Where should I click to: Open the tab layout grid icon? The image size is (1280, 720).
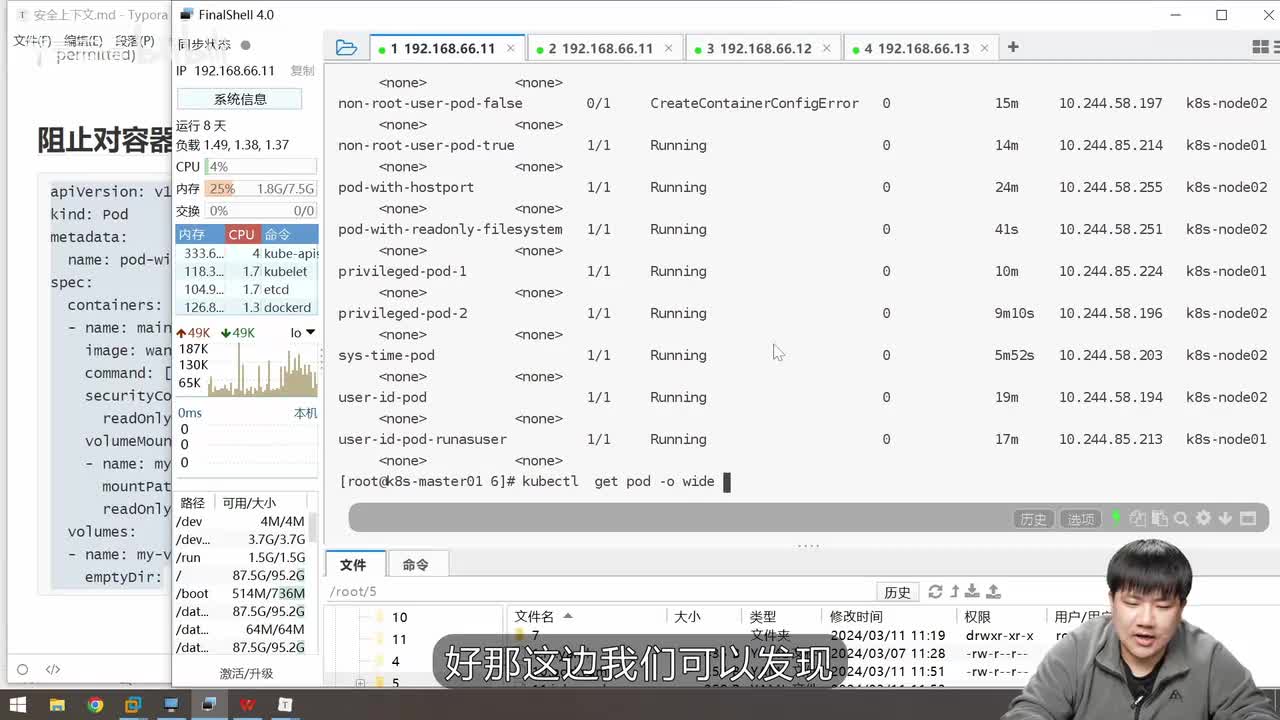pyautogui.click(x=1260, y=48)
